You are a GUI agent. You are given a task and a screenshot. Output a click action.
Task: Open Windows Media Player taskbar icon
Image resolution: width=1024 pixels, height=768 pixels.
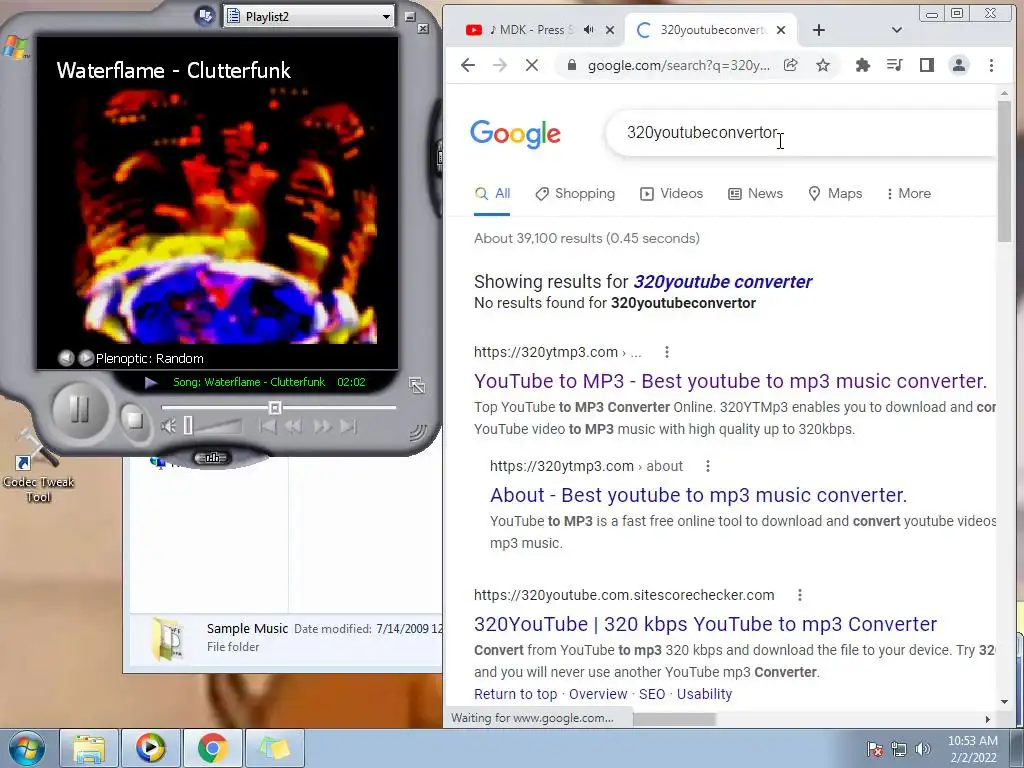pyautogui.click(x=150, y=748)
